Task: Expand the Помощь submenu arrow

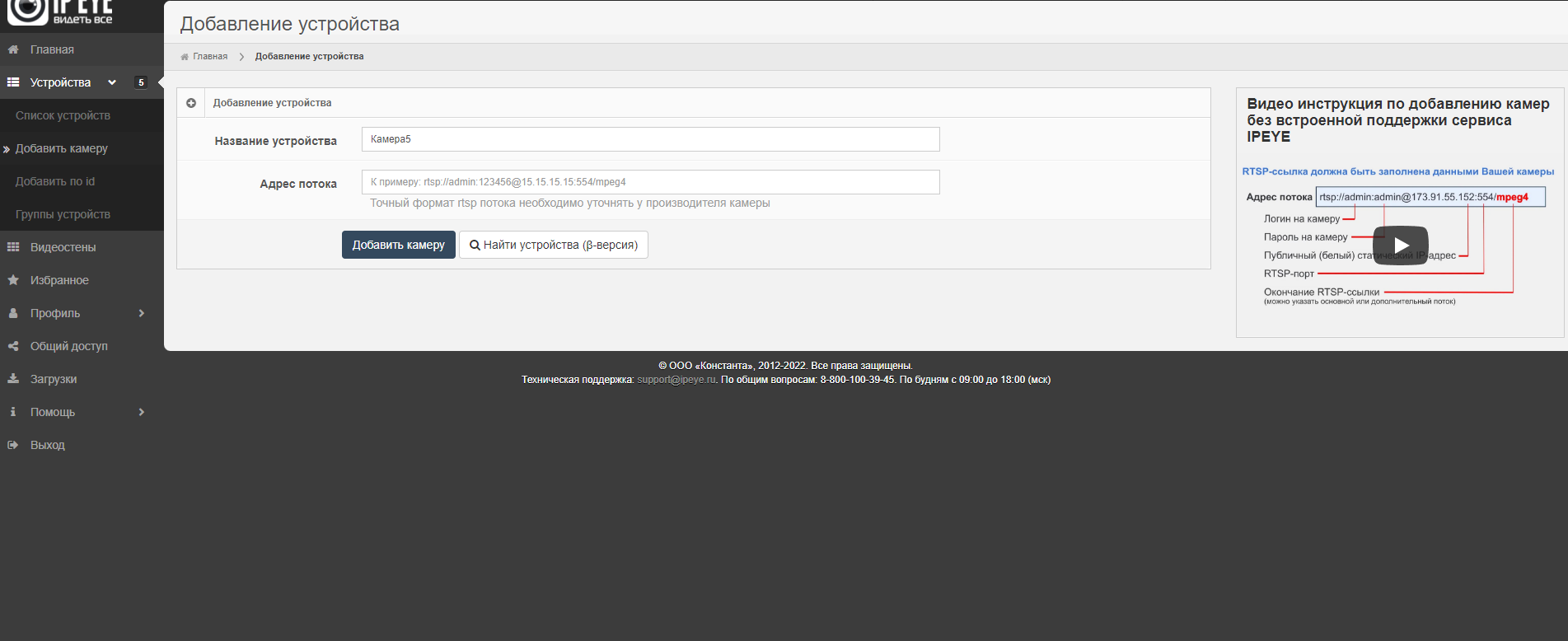Action: (142, 412)
